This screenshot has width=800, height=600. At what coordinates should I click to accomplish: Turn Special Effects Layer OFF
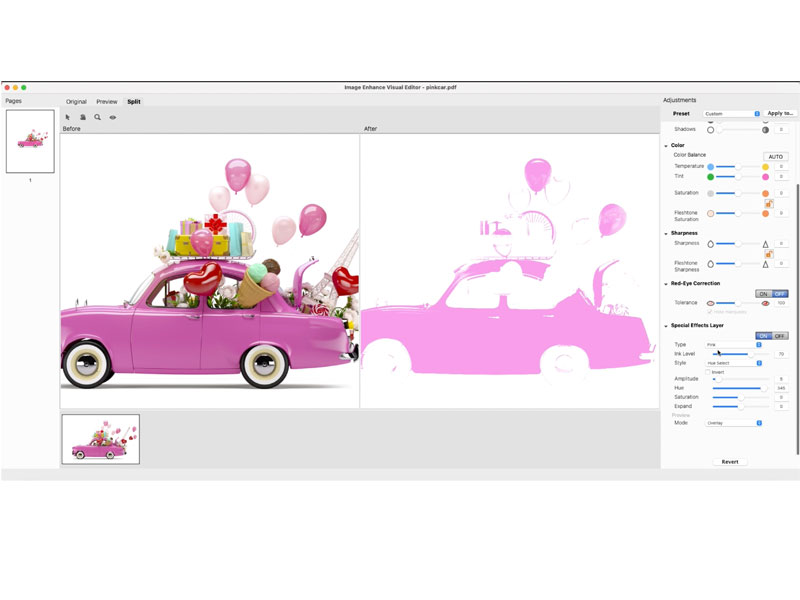point(780,335)
